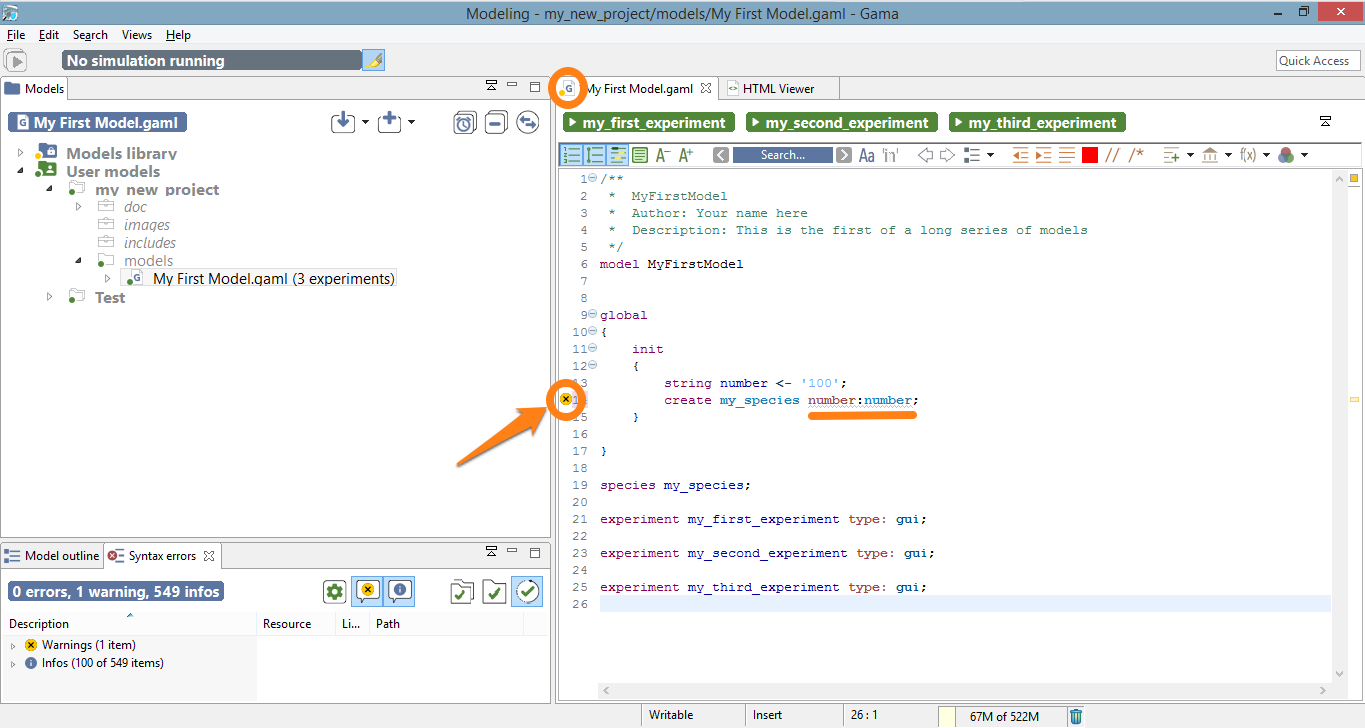Image resolution: width=1365 pixels, height=728 pixels.
Task: Expand the doc folder
Action: coord(79,207)
